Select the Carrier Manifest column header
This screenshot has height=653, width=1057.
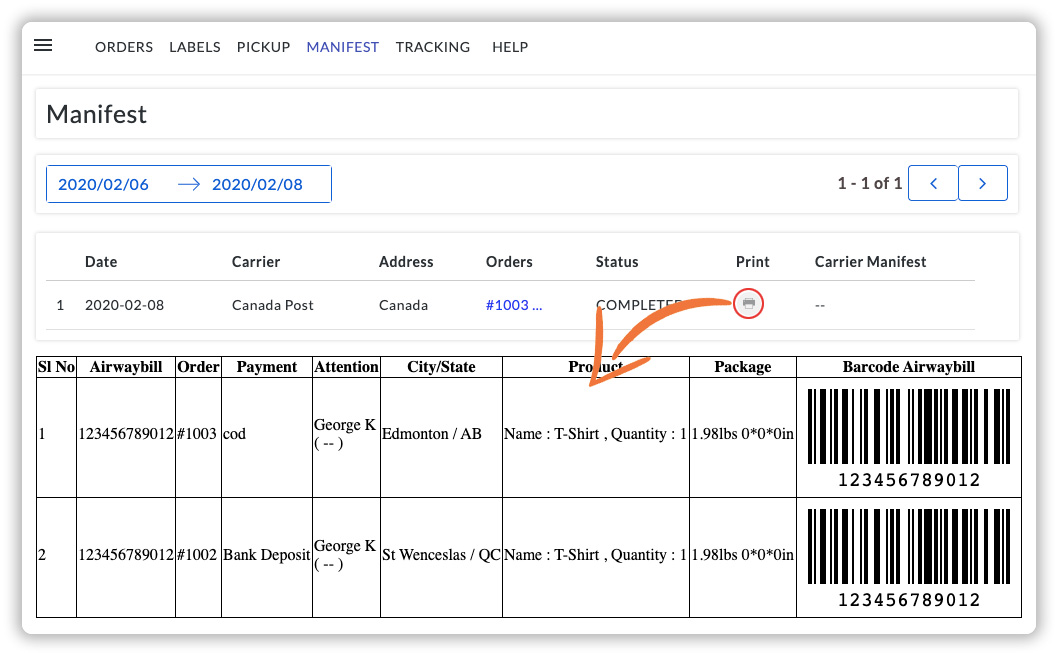pyautogui.click(x=870, y=262)
